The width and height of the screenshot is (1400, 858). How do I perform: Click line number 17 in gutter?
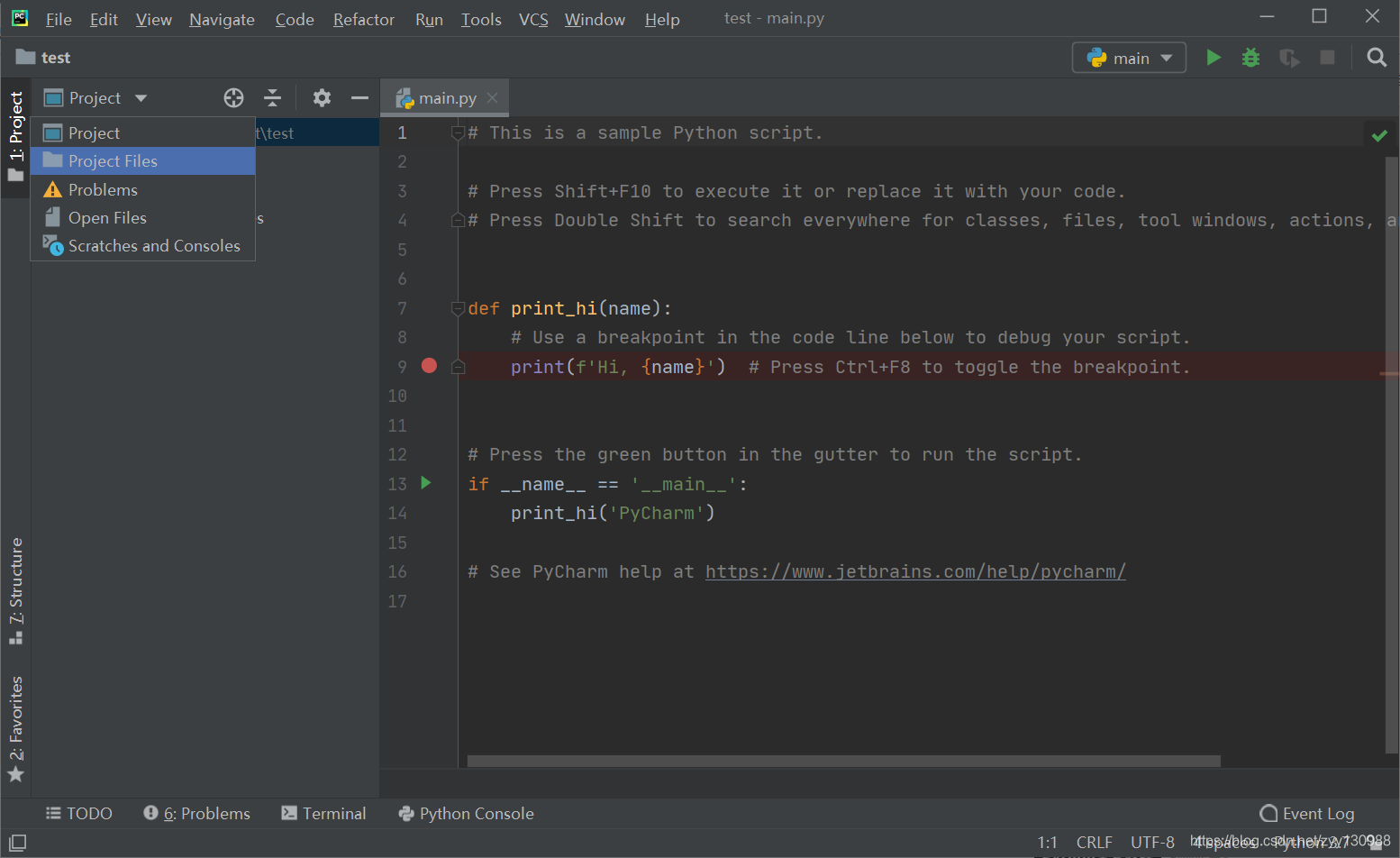click(x=397, y=601)
